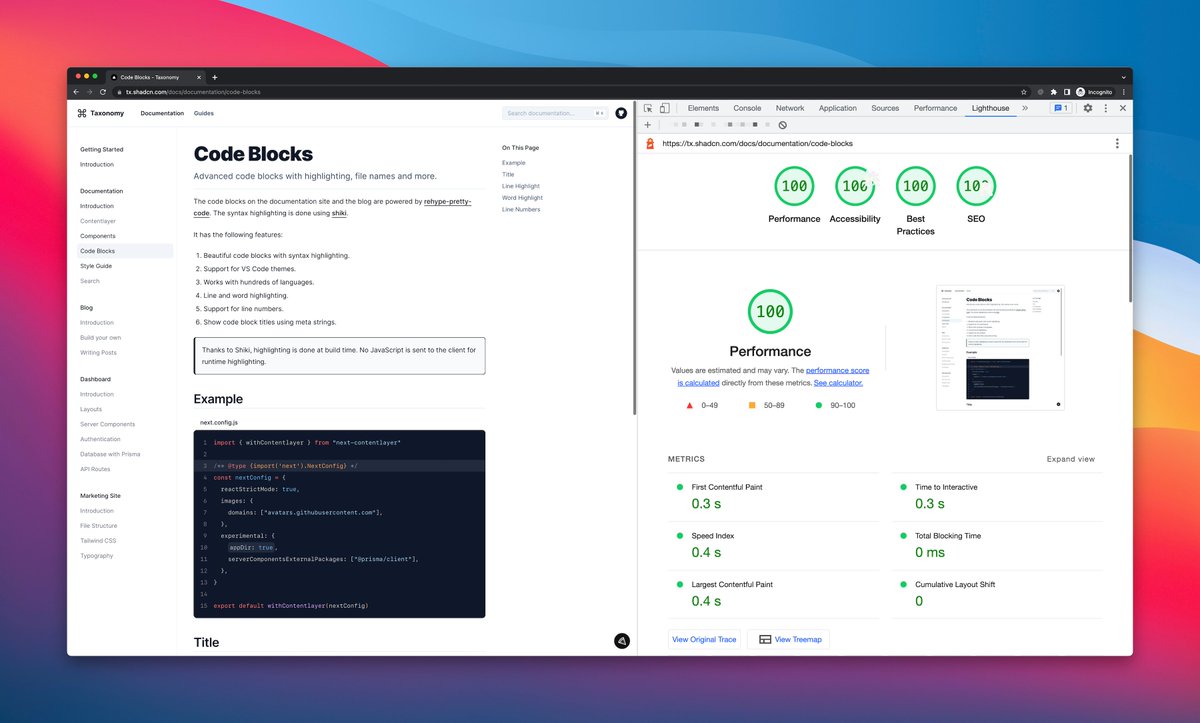Click the GitHub icon in the docs header
Screen dimensions: 1200x723
point(621,113)
